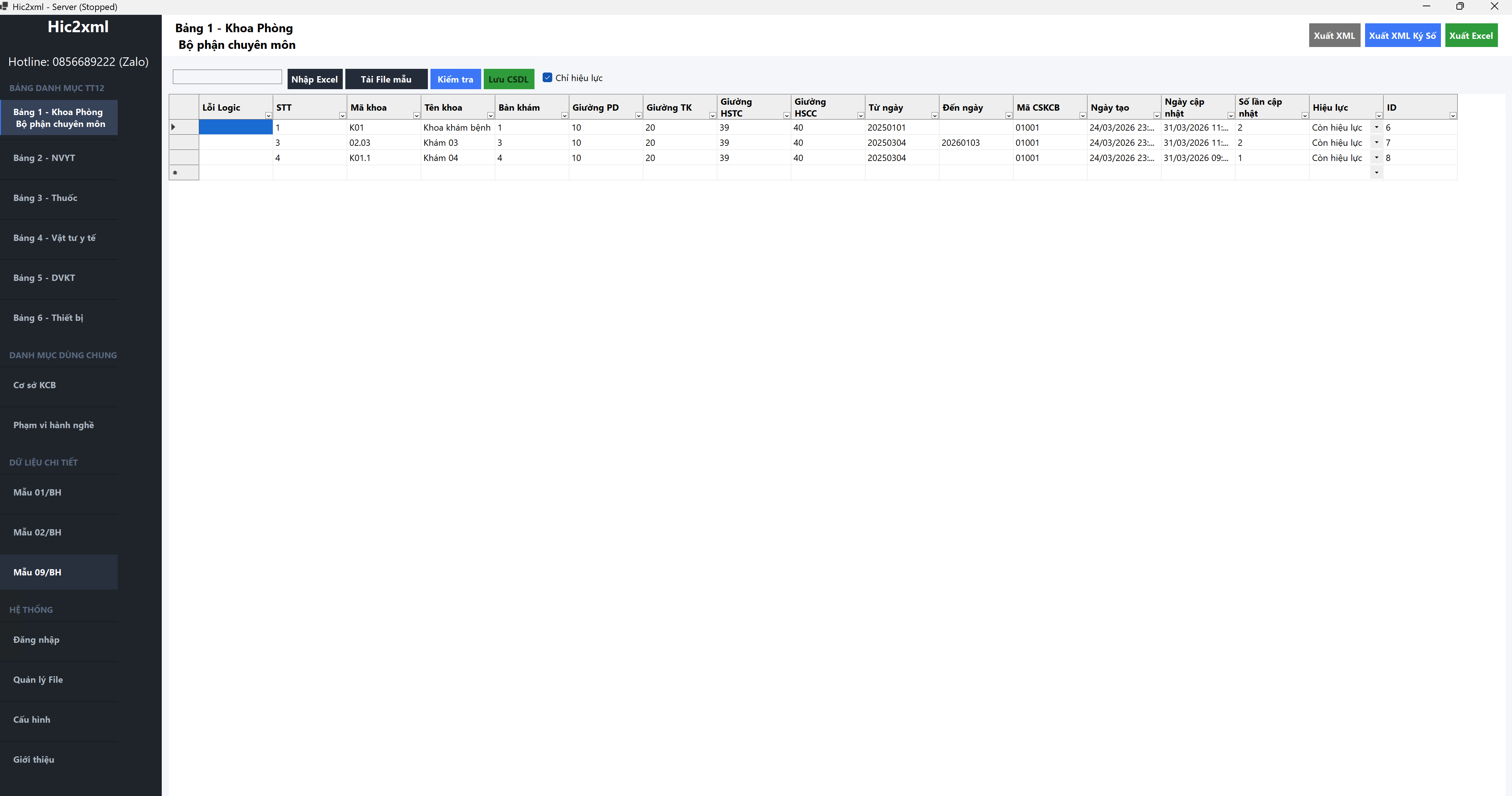1512x796 pixels.
Task: Open Quản lý File page
Action: pos(59,679)
